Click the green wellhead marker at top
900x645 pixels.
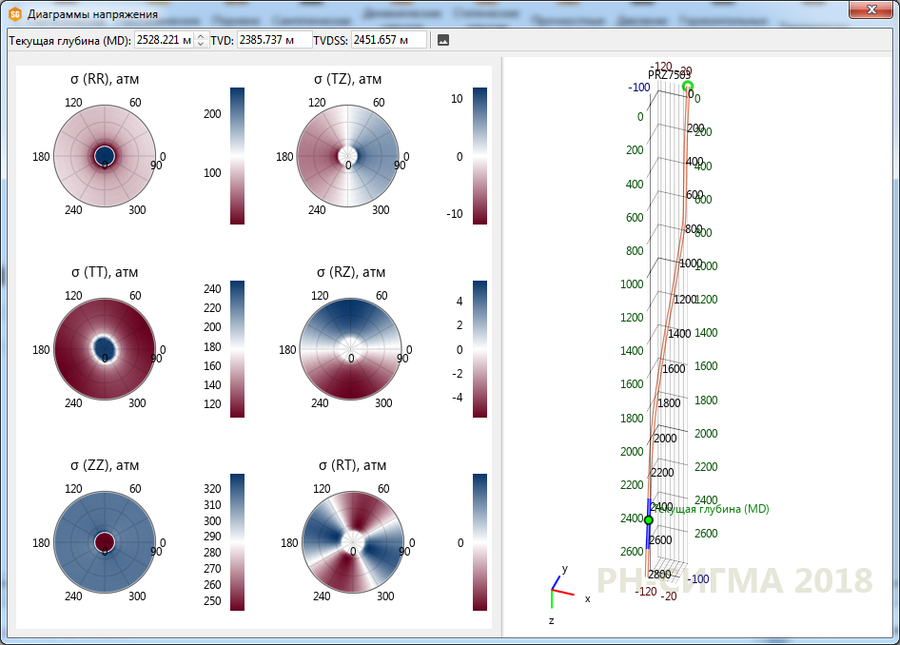pyautogui.click(x=687, y=87)
